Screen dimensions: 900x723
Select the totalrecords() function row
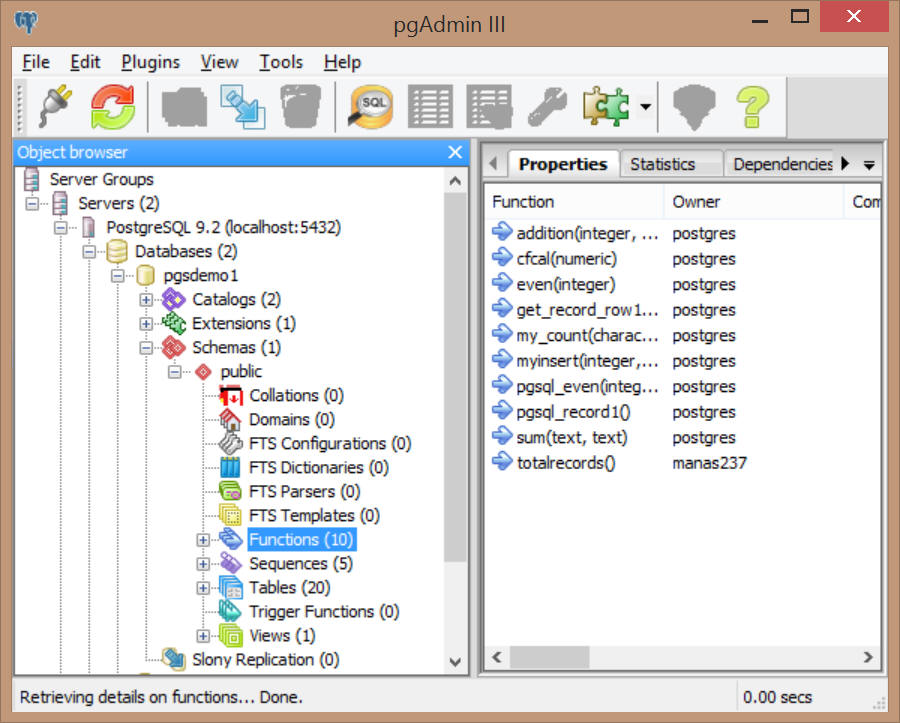coord(683,462)
